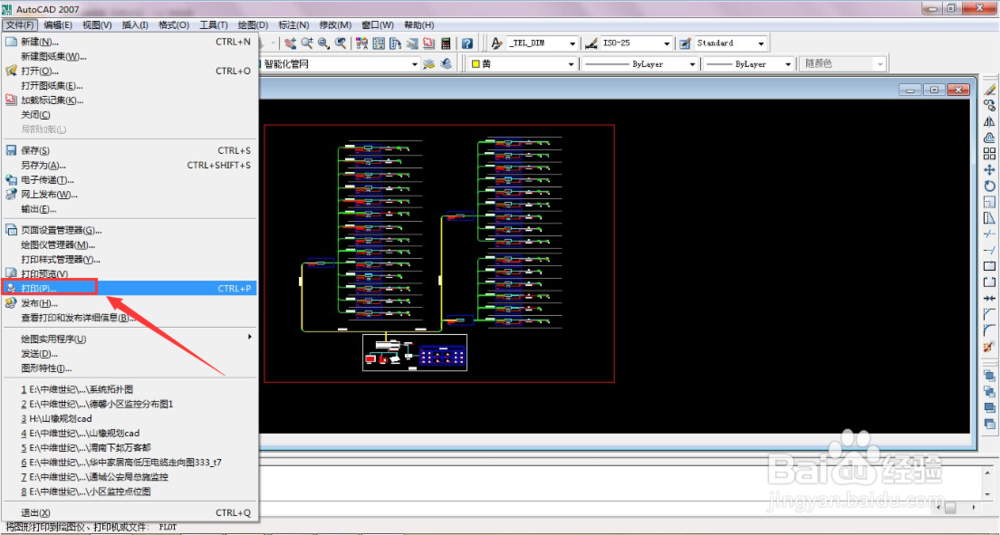The image size is (1000, 535).
Task: Open recent file 8 小区监控点位图
Action: click(x=129, y=492)
